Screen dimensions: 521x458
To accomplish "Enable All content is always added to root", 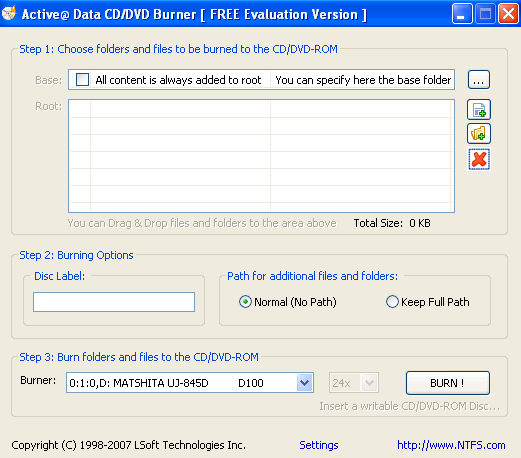I will point(82,80).
